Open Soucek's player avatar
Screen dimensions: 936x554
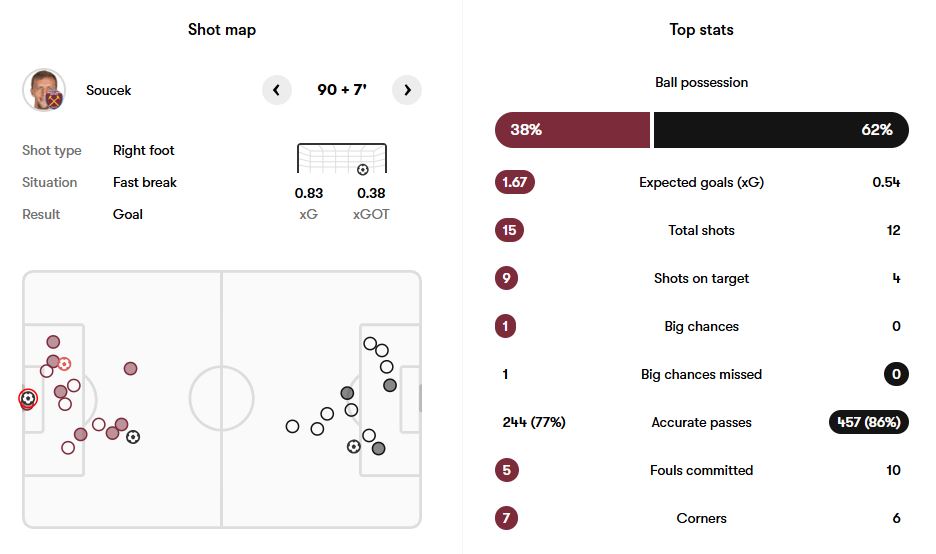[x=44, y=90]
